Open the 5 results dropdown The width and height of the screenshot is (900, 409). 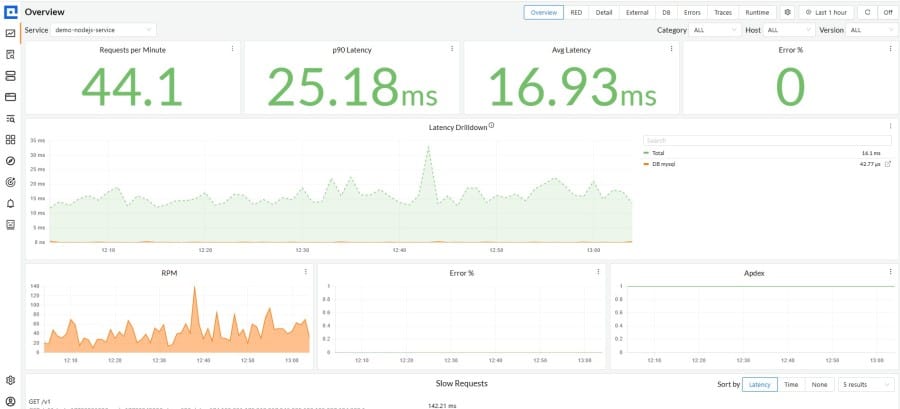tap(867, 384)
